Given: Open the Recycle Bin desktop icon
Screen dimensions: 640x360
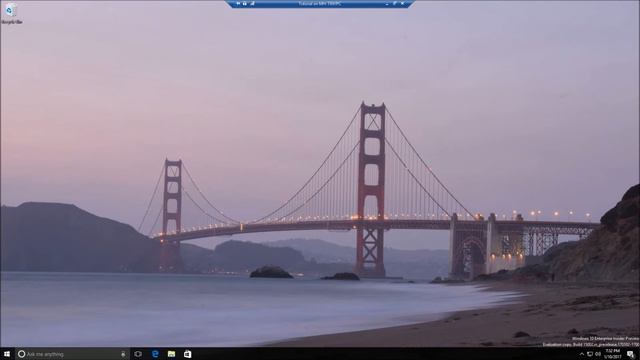Looking at the screenshot, I should [x=11, y=13].
